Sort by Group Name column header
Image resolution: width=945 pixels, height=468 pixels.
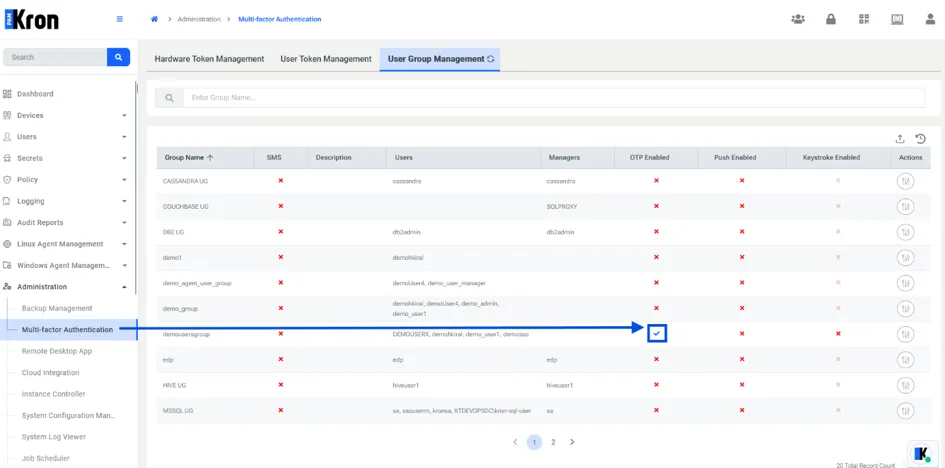point(189,157)
